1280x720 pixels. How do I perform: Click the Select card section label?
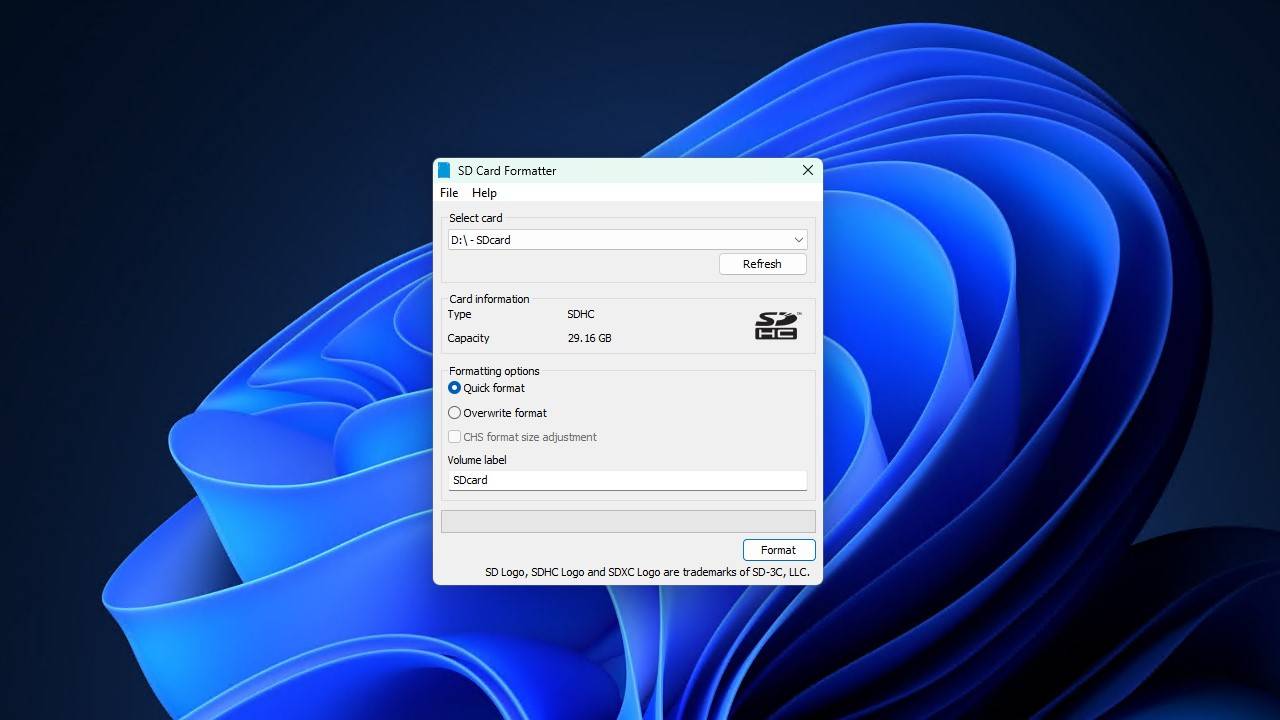point(475,218)
